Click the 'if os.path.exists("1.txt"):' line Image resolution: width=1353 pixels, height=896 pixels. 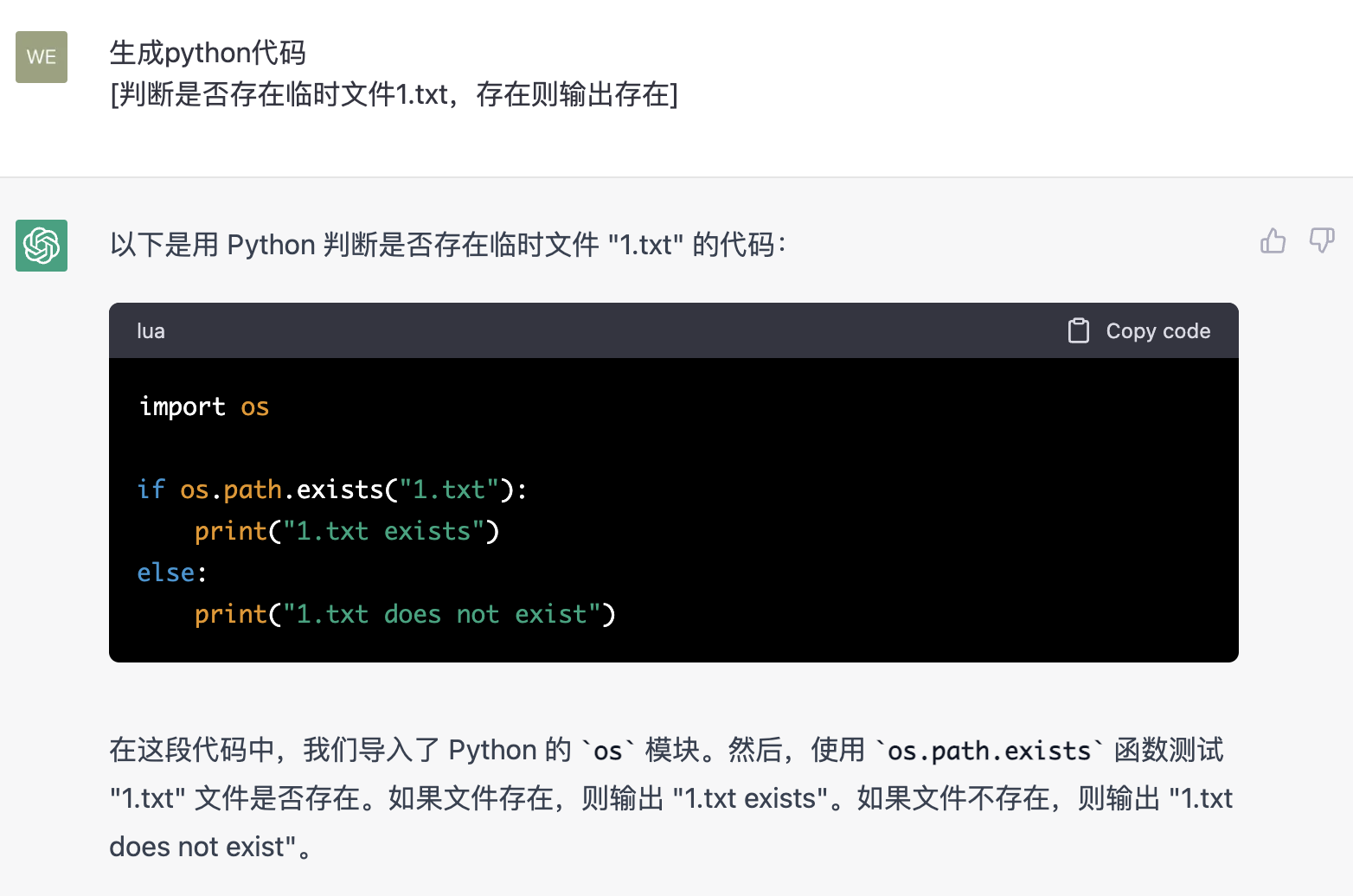tap(332, 490)
